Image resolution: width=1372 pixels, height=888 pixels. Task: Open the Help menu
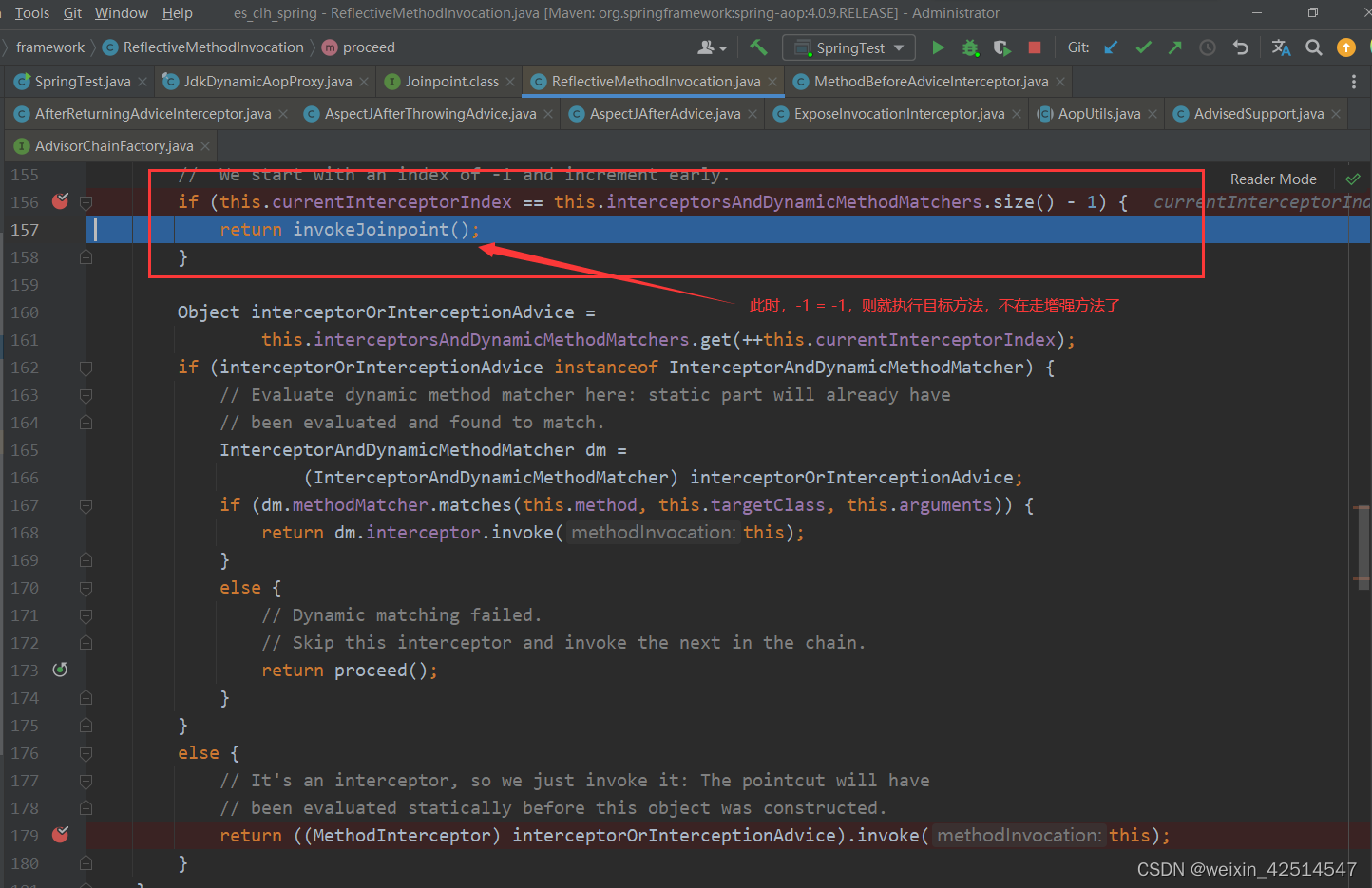(177, 13)
